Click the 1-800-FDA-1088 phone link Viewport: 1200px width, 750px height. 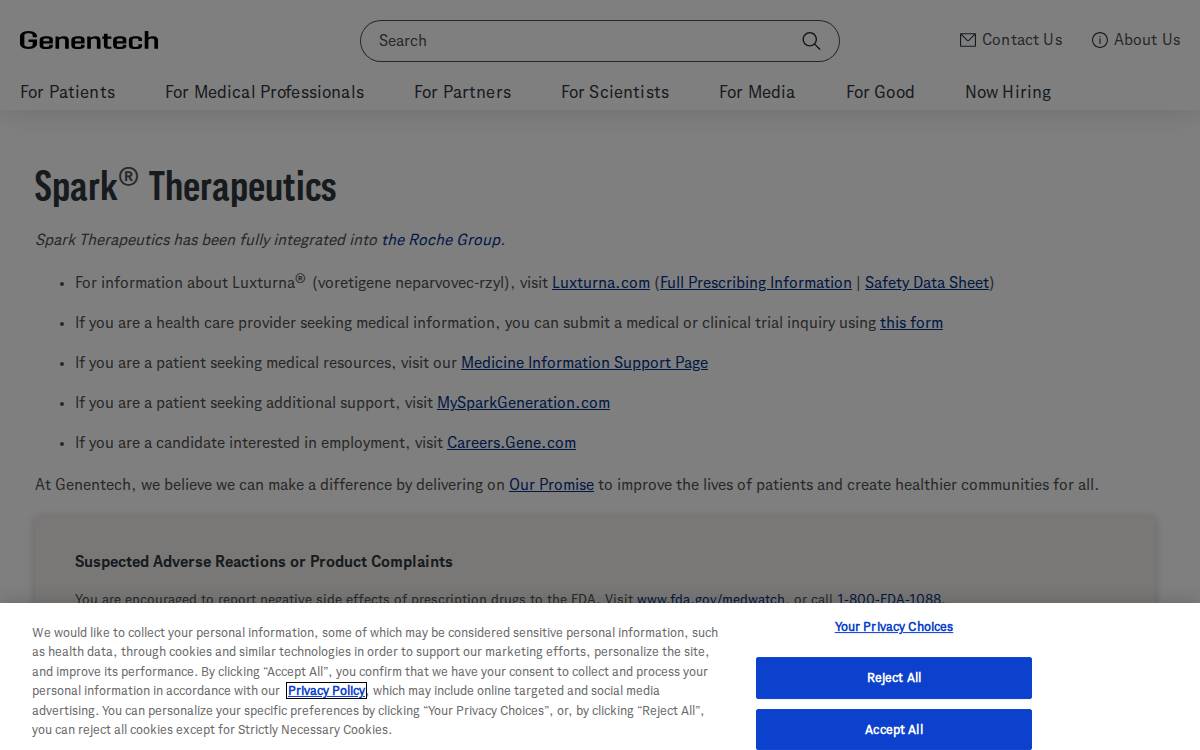click(889, 599)
